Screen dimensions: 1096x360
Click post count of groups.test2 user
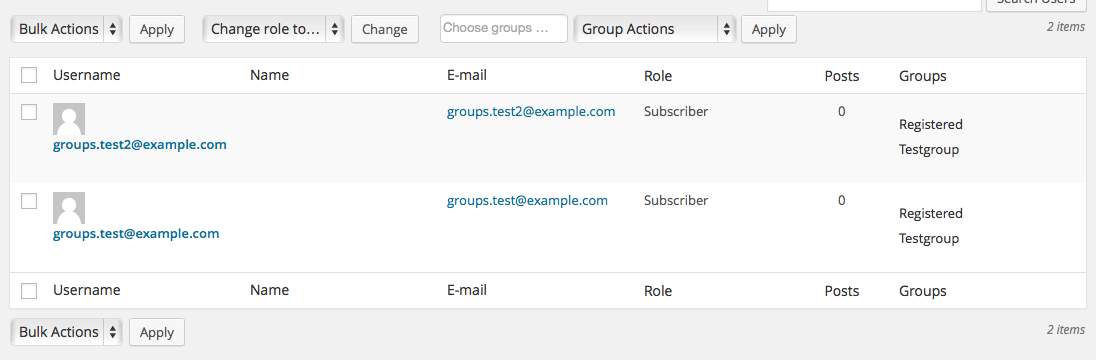click(842, 111)
